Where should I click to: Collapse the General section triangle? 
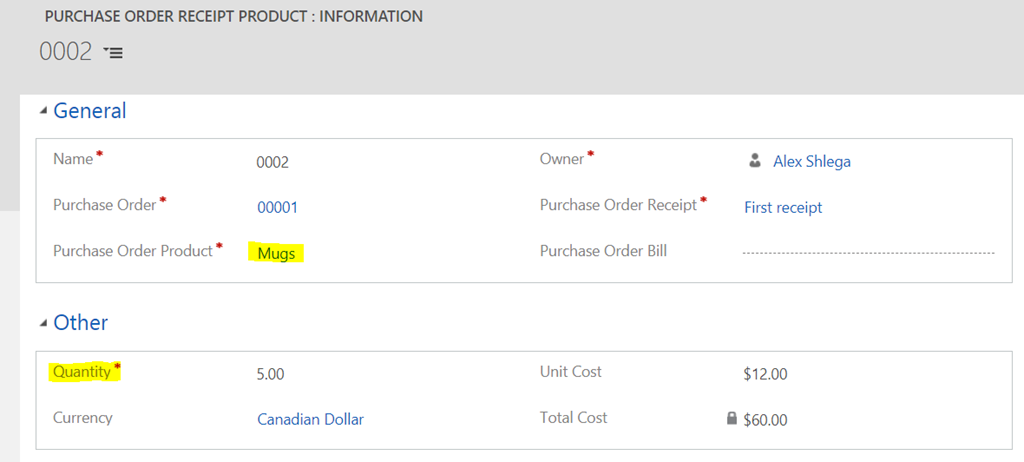pyautogui.click(x=43, y=112)
